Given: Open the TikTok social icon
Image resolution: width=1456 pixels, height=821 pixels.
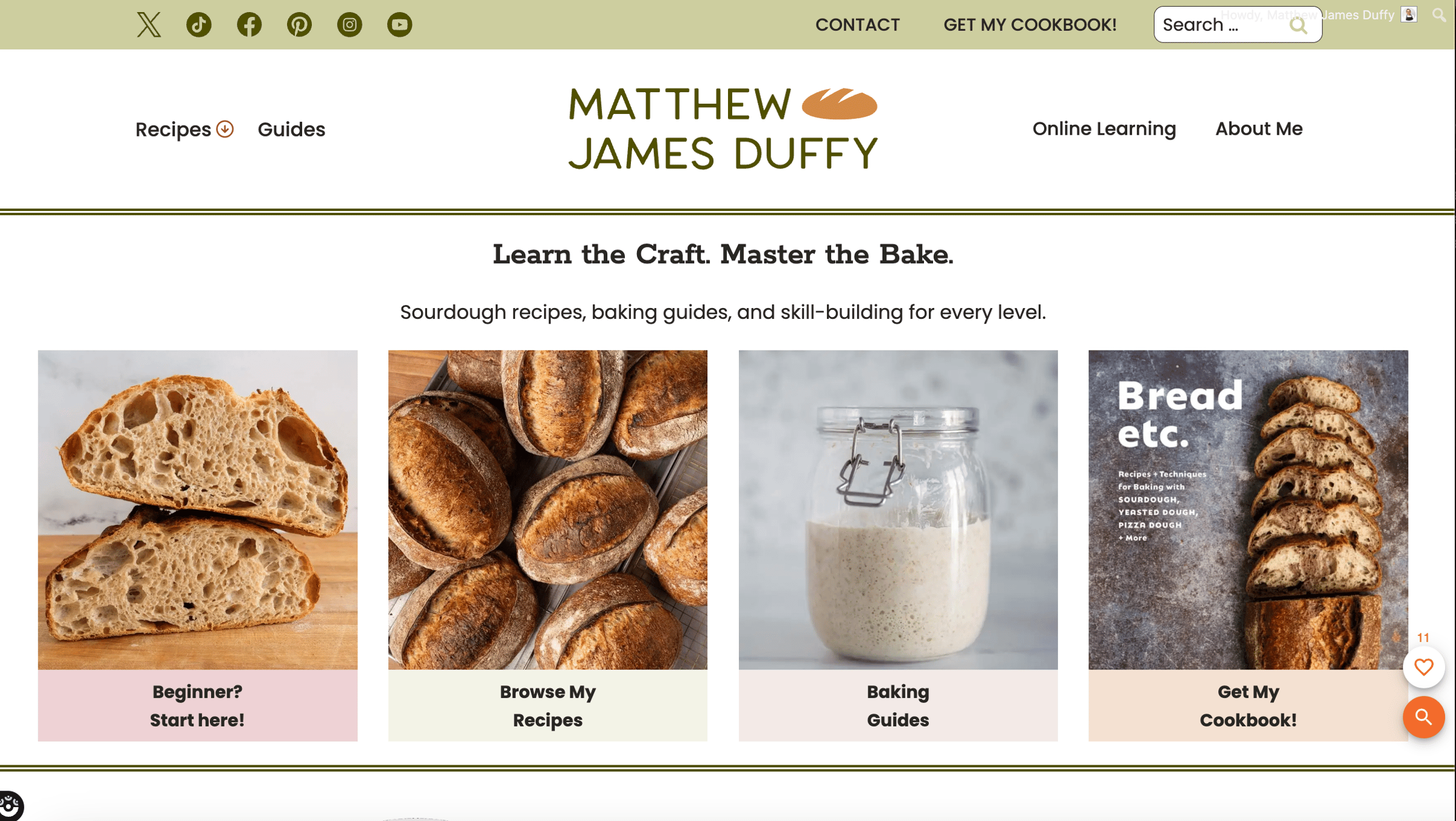Looking at the screenshot, I should (x=199, y=25).
